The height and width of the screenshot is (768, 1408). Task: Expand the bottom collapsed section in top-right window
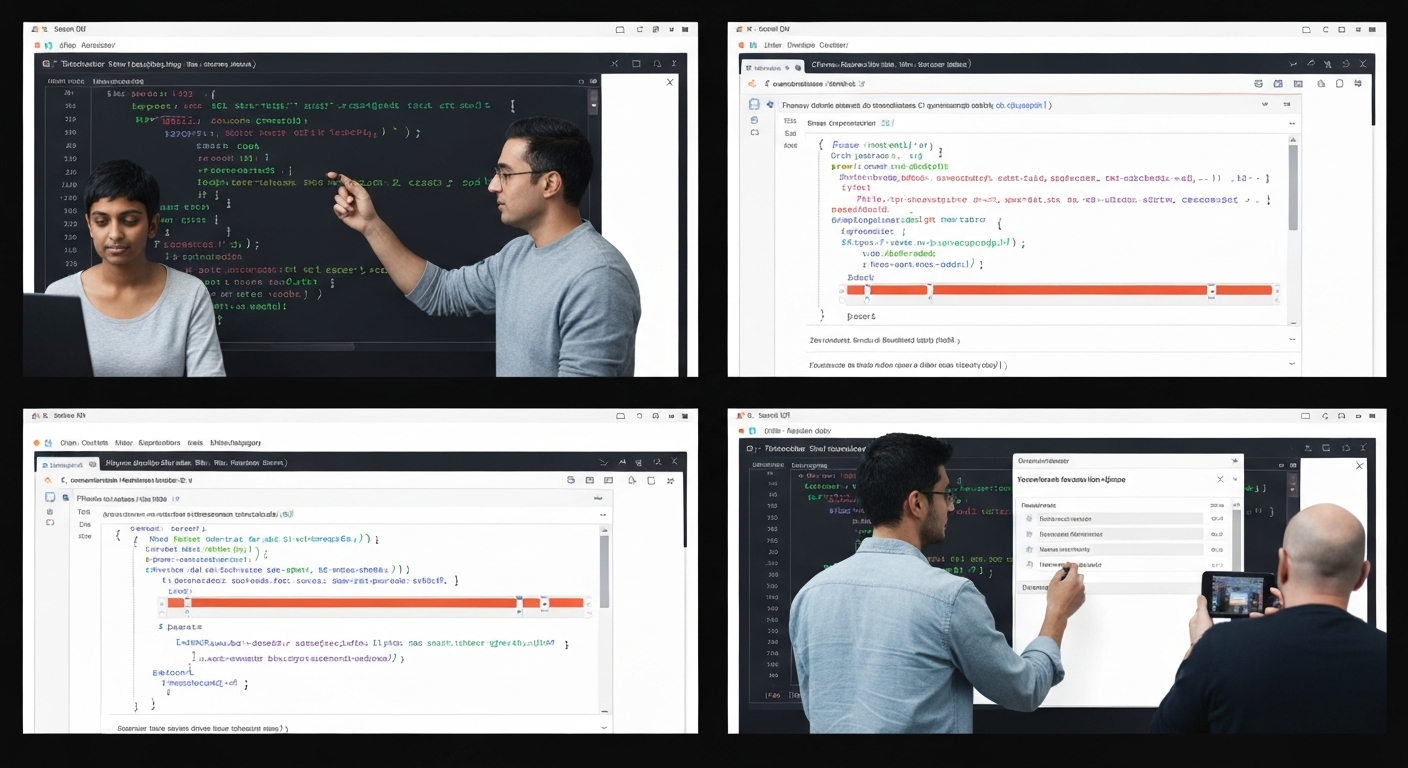[x=1291, y=365]
